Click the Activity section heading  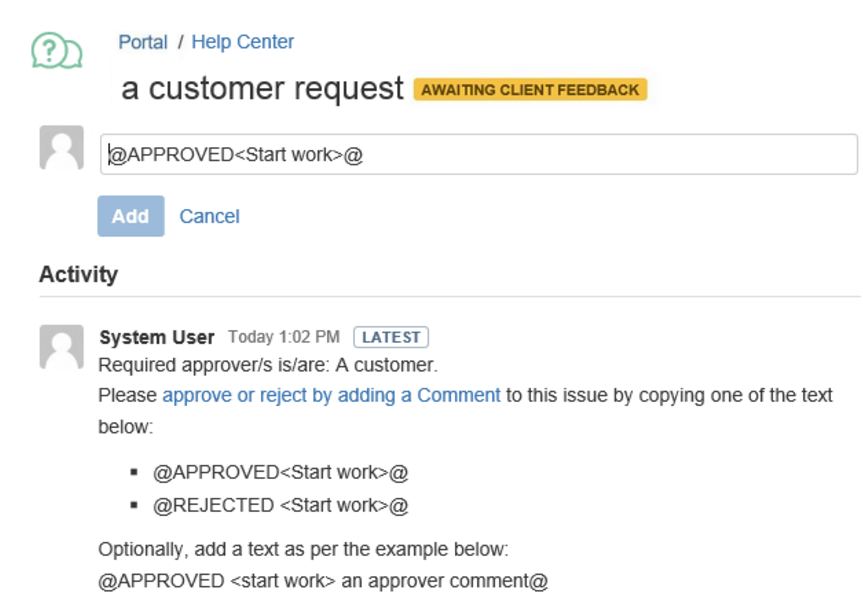(78, 274)
